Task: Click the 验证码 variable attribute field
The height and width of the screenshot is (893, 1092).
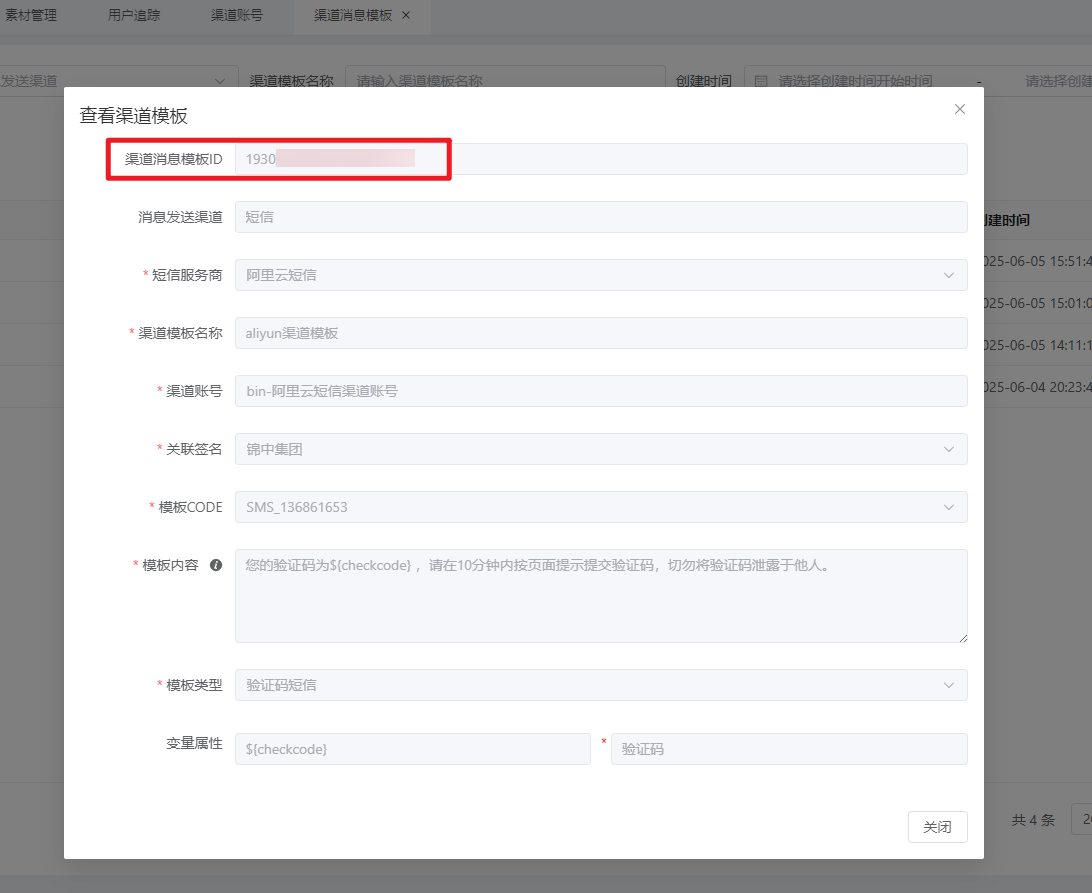Action: tap(789, 749)
